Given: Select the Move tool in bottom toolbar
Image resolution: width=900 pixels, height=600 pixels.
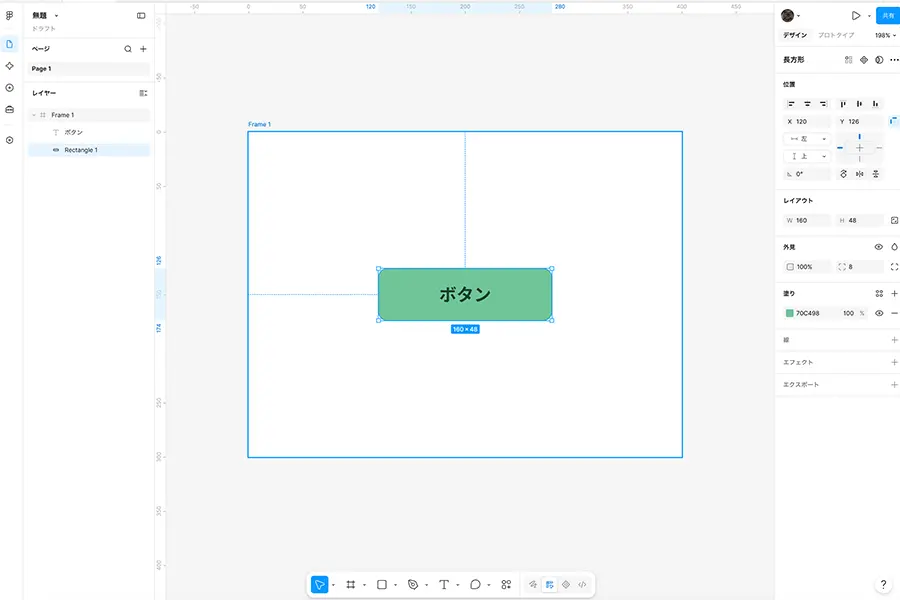Looking at the screenshot, I should (319, 584).
